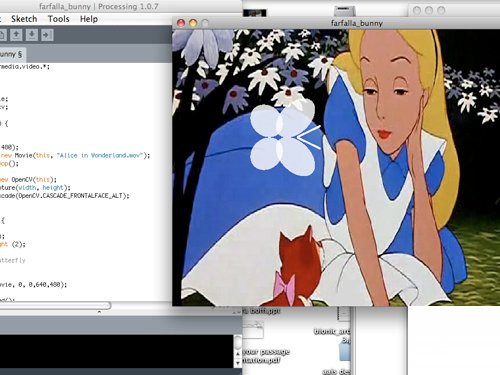Click the "media.video.*;" import line
Viewport: 500px width, 375px height.
pos(25,67)
